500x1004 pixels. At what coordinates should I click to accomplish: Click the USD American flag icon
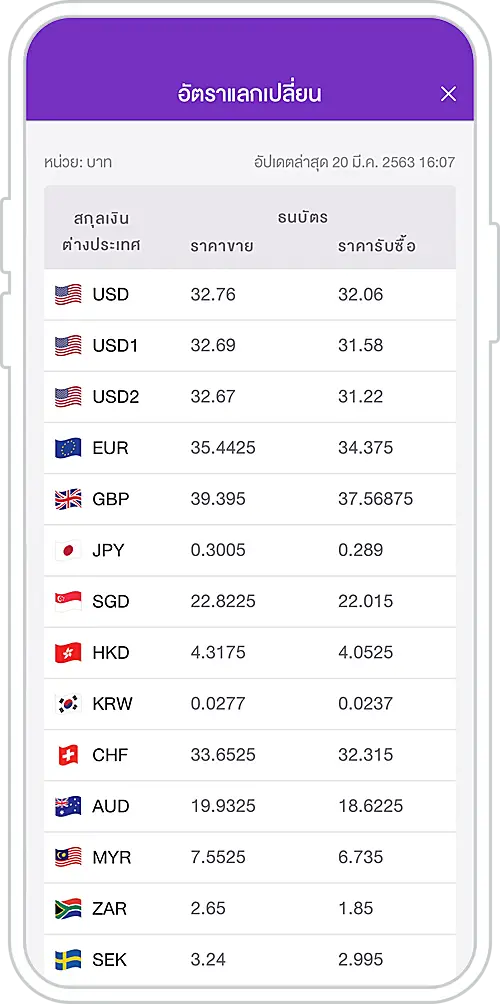pyautogui.click(x=68, y=295)
